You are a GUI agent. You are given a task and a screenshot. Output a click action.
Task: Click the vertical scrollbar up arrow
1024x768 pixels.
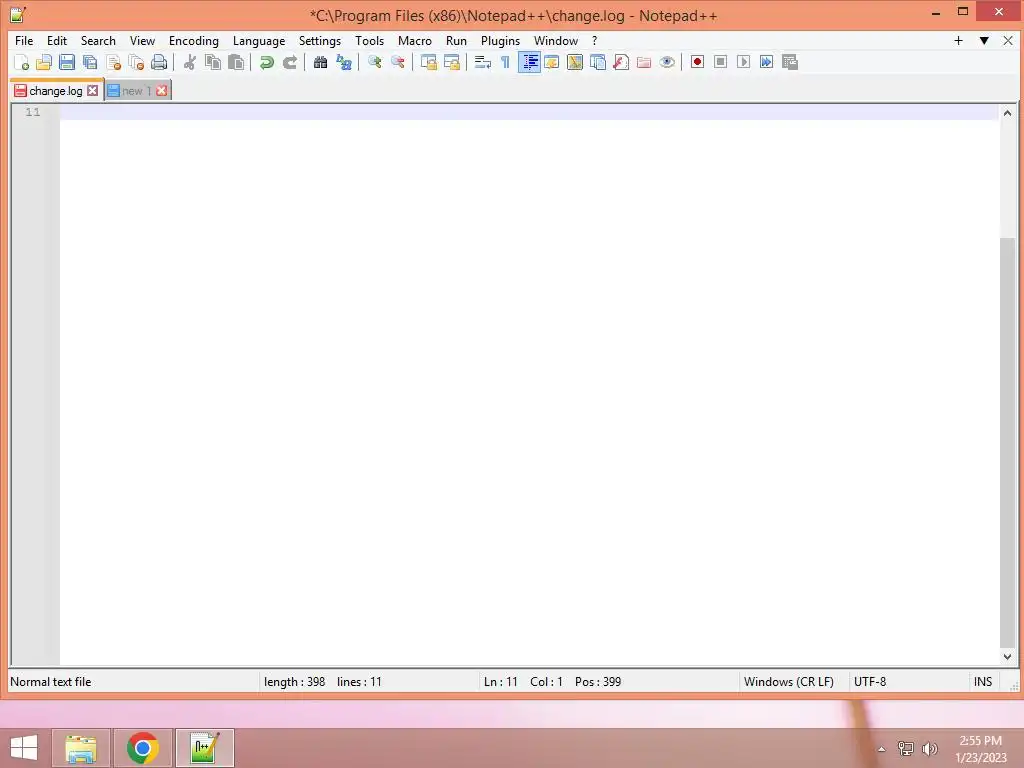1007,113
